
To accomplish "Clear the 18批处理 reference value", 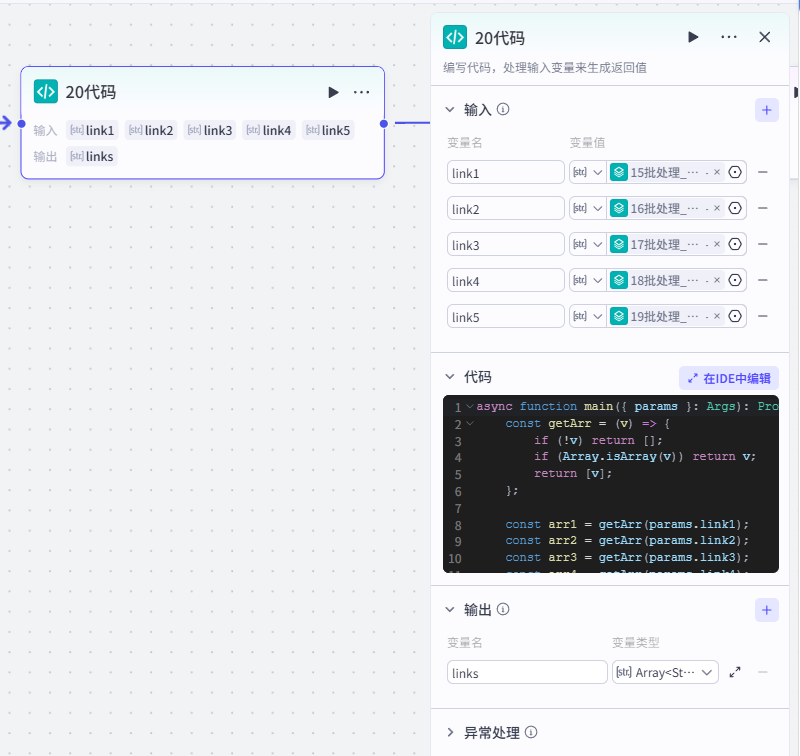I will click(x=717, y=280).
